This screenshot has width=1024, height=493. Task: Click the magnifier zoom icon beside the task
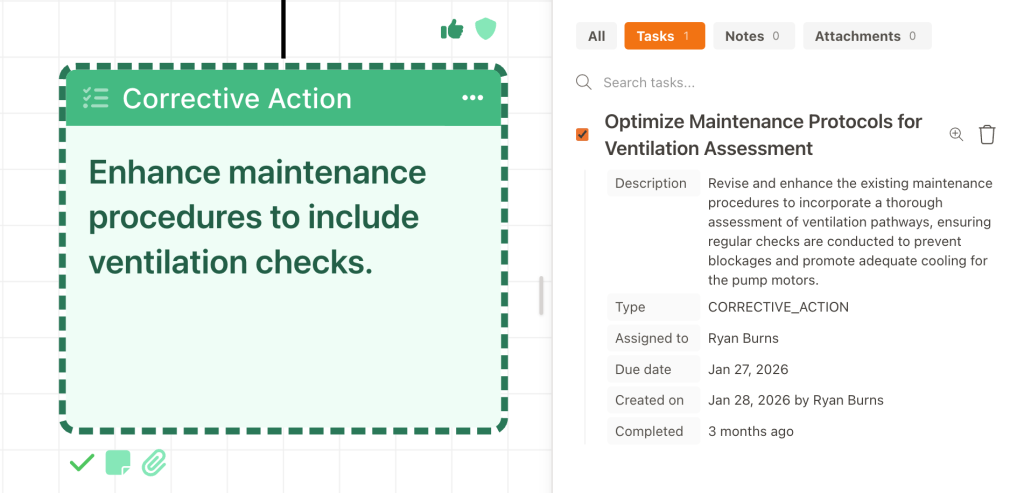(x=956, y=135)
